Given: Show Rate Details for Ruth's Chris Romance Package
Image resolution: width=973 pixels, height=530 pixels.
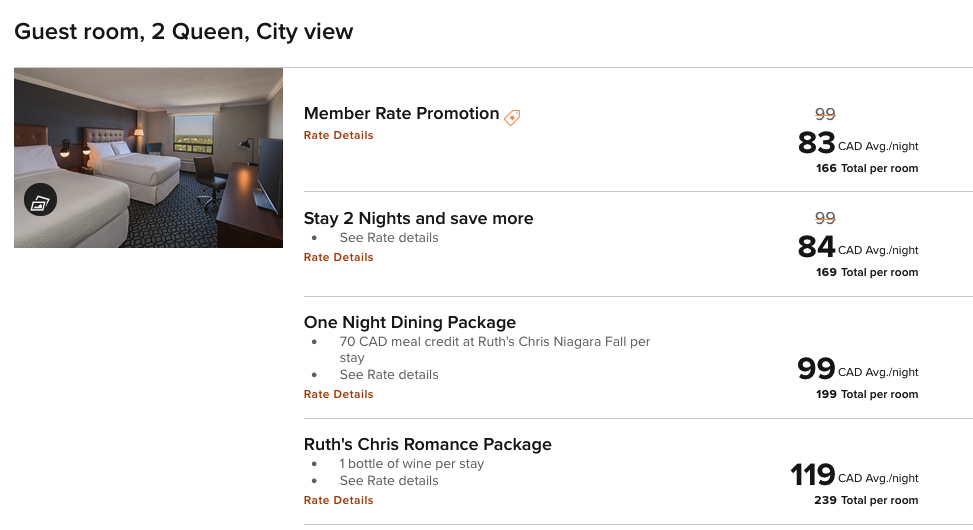Looking at the screenshot, I should (338, 500).
